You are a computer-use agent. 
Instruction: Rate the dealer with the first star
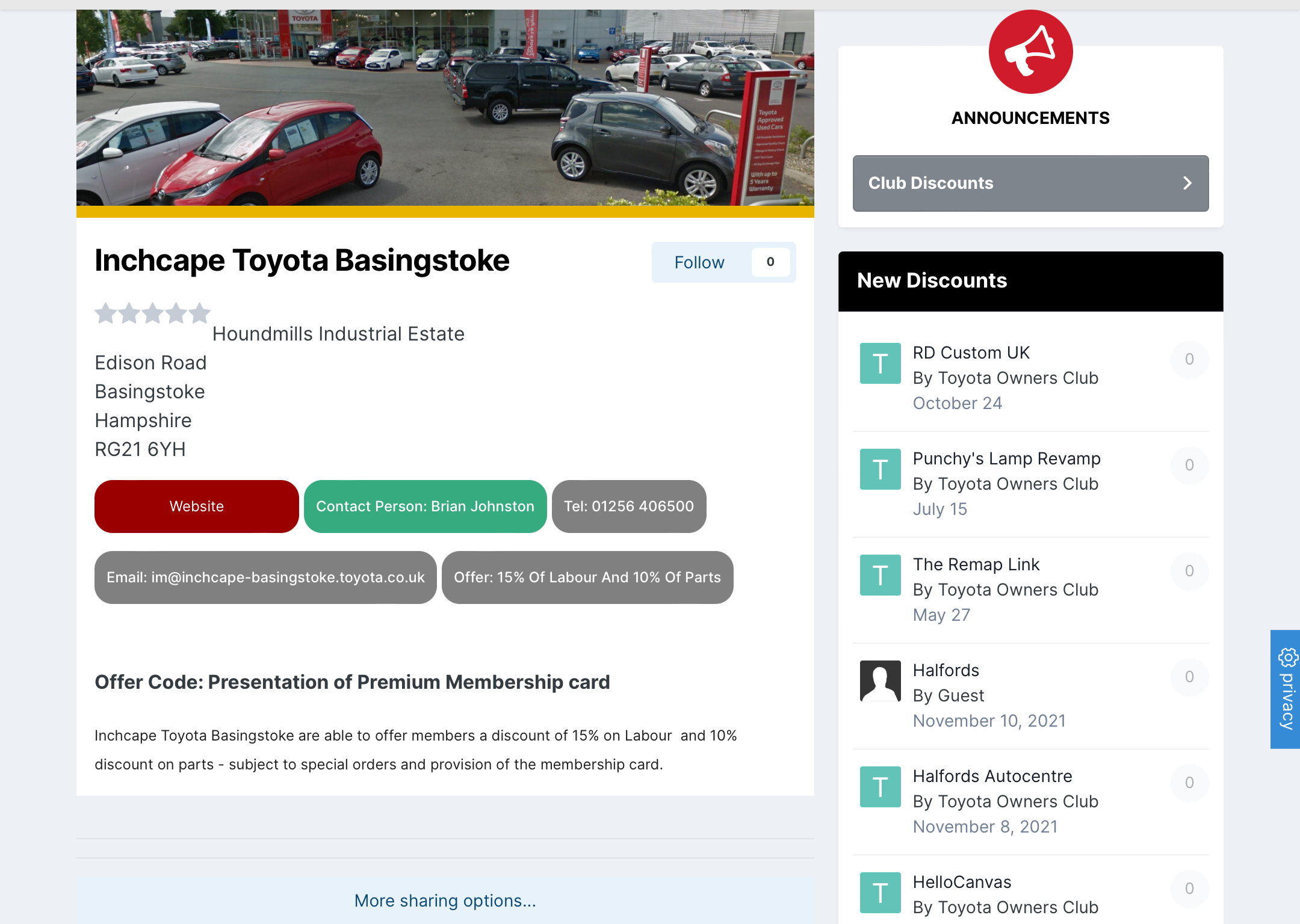[106, 313]
